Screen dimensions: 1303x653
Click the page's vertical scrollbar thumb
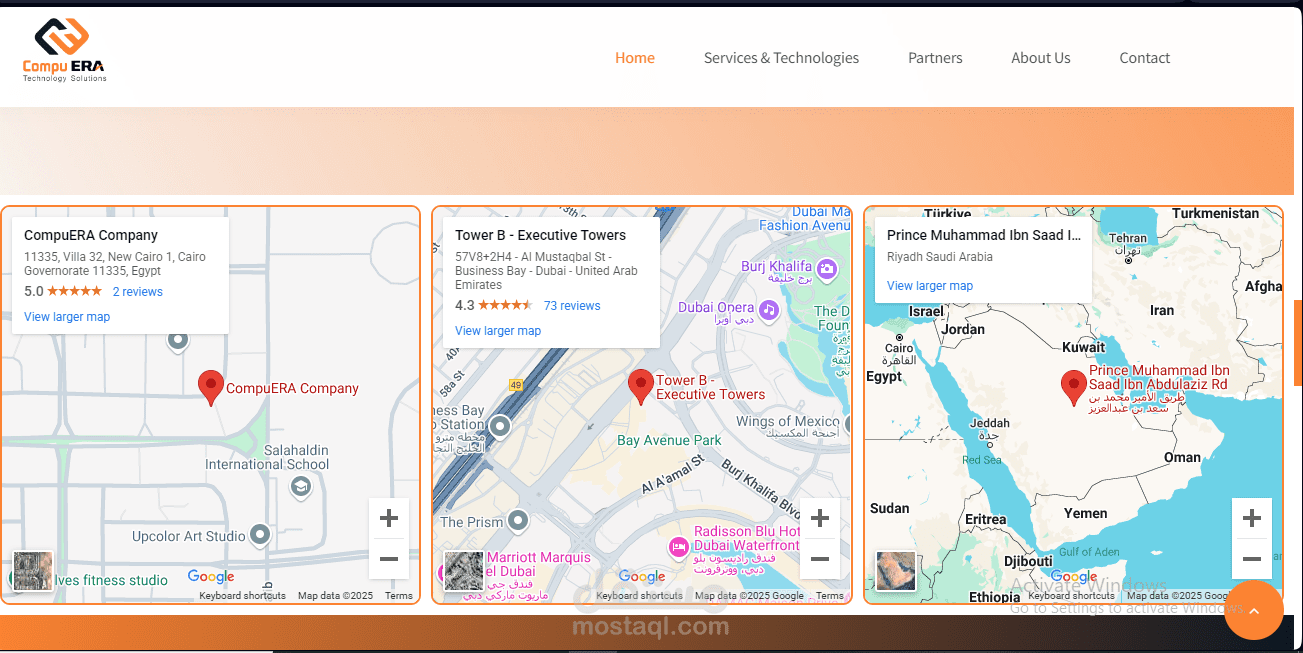[1298, 343]
